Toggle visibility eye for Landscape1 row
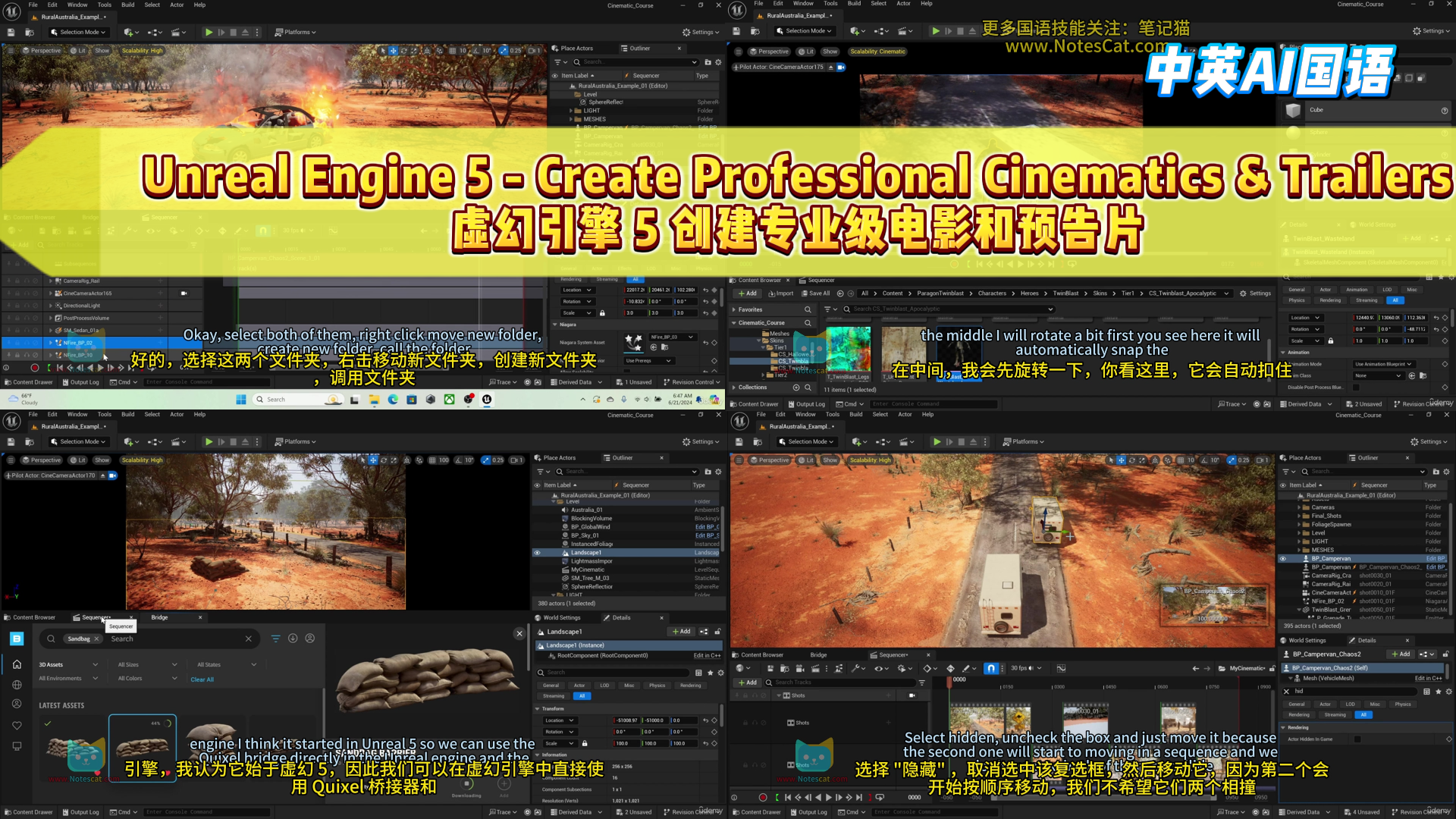Image resolution: width=1456 pixels, height=819 pixels. (x=537, y=552)
